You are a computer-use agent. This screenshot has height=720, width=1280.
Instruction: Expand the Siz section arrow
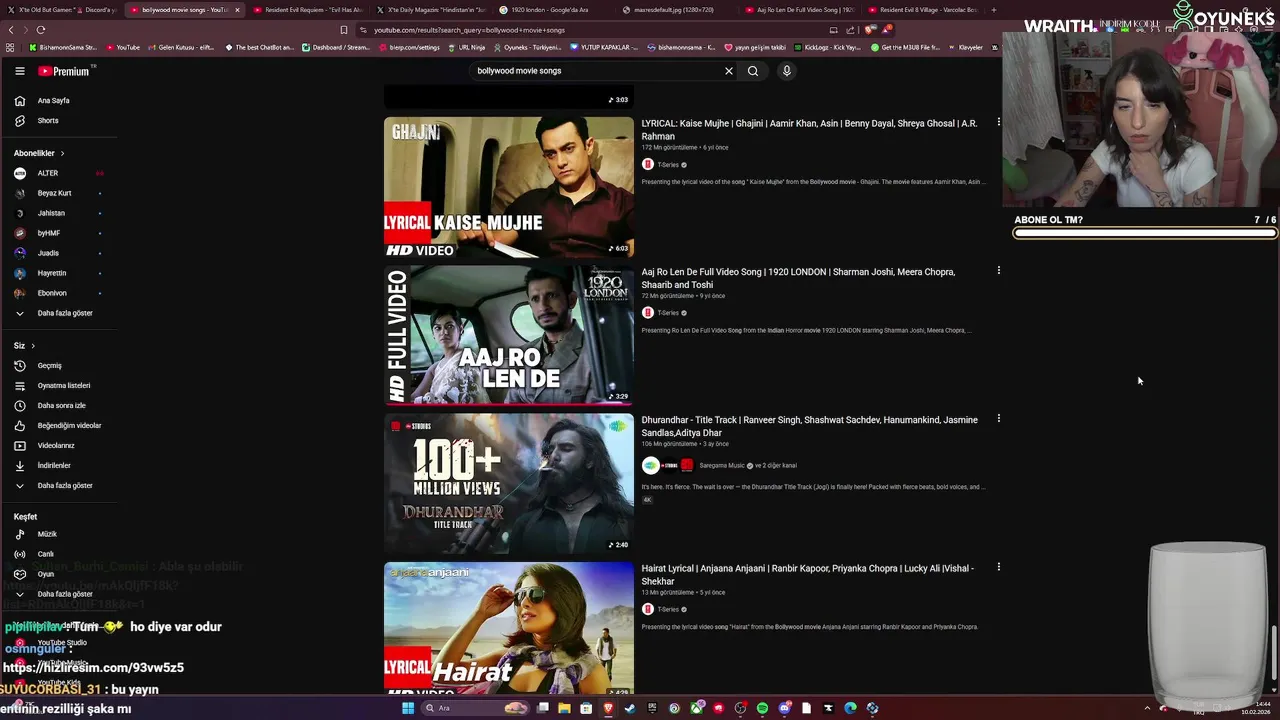(x=33, y=346)
